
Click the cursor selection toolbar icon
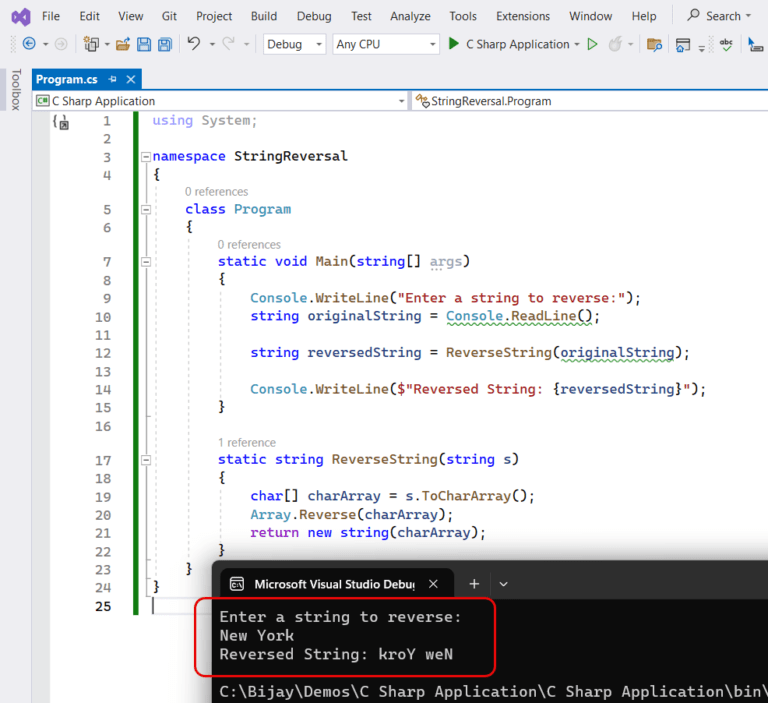(755, 45)
